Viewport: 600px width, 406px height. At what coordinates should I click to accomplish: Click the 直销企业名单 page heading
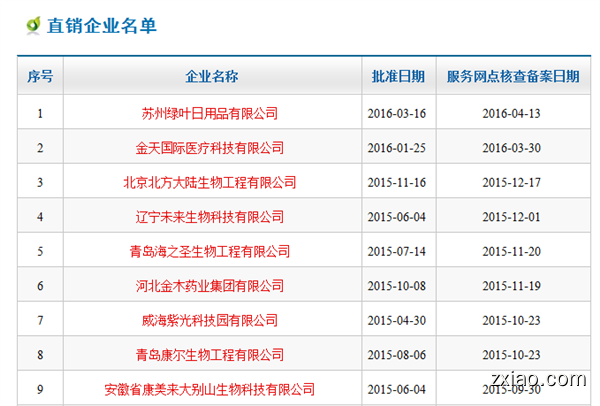click(101, 26)
